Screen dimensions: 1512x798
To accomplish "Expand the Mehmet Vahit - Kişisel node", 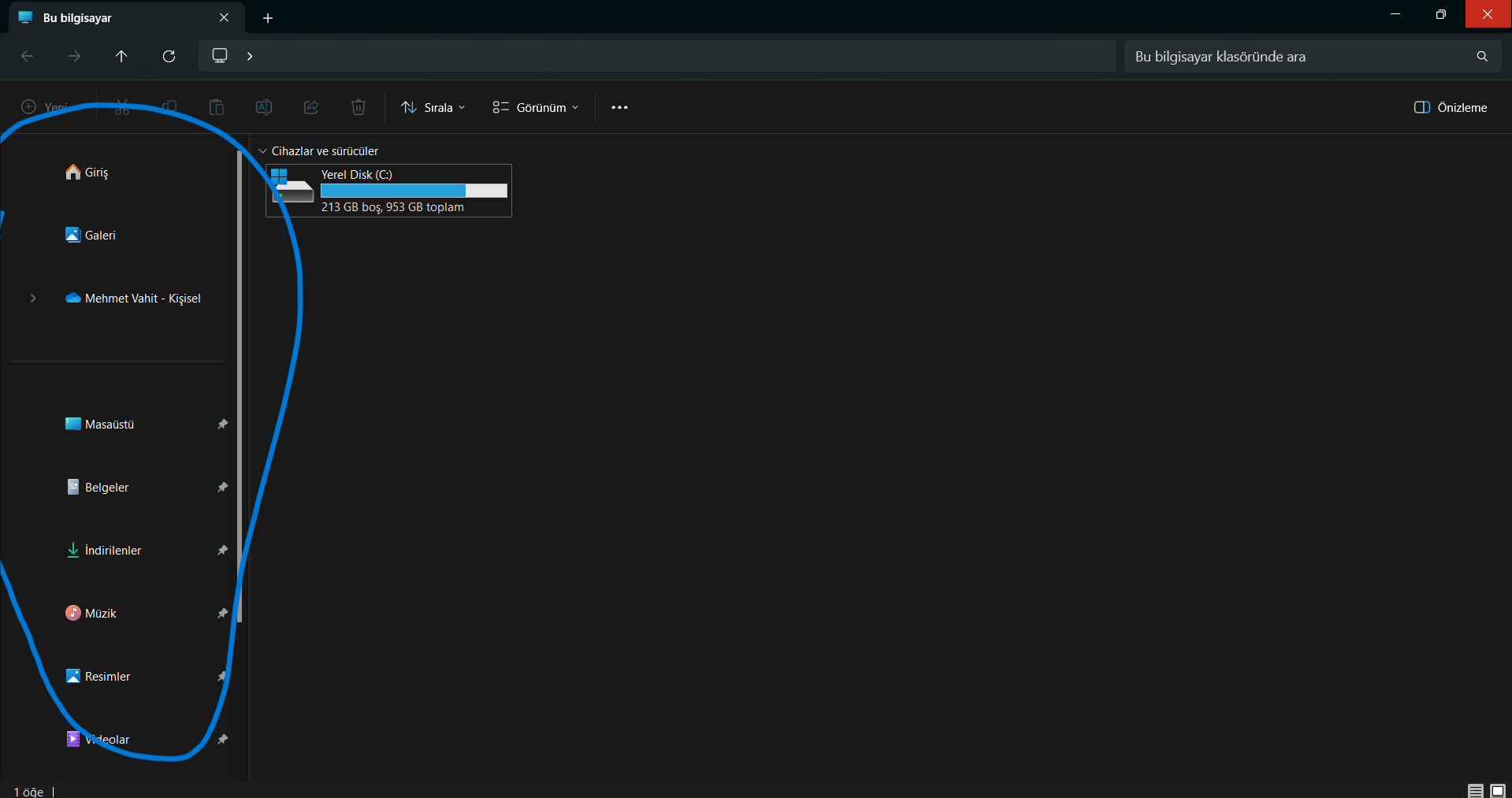I will [33, 298].
